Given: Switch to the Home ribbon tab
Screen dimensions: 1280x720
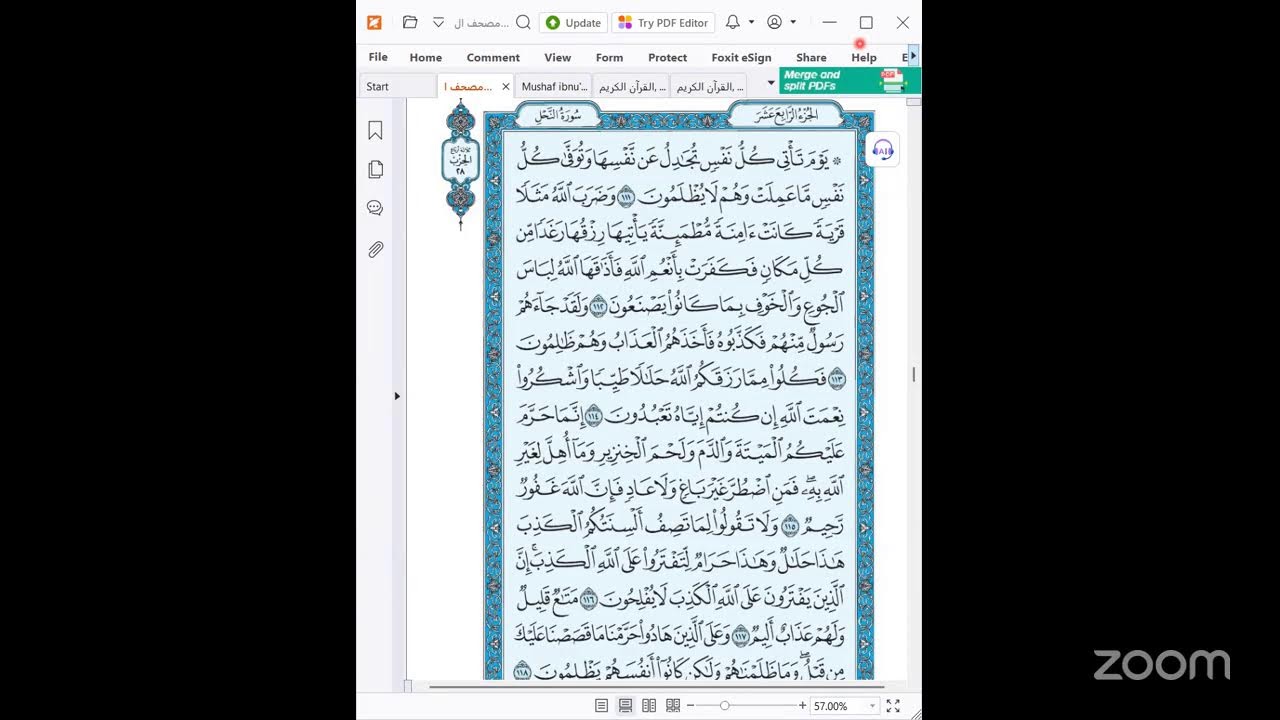Looking at the screenshot, I should click(x=425, y=57).
